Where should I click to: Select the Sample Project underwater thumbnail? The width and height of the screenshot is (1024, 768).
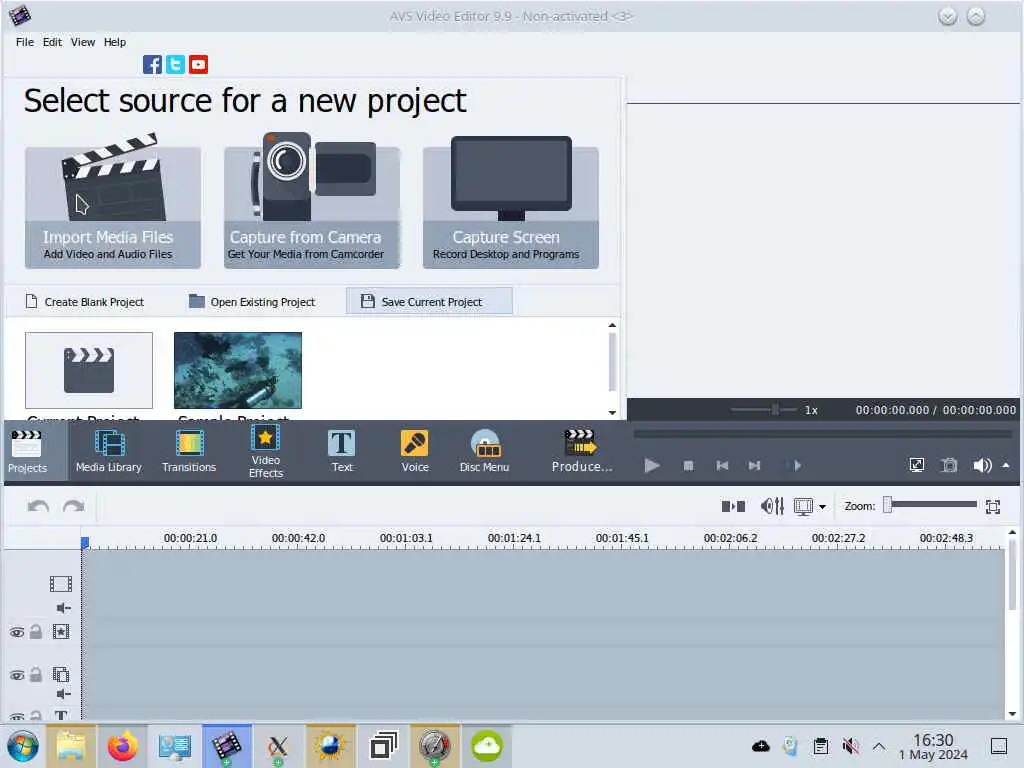click(x=238, y=370)
